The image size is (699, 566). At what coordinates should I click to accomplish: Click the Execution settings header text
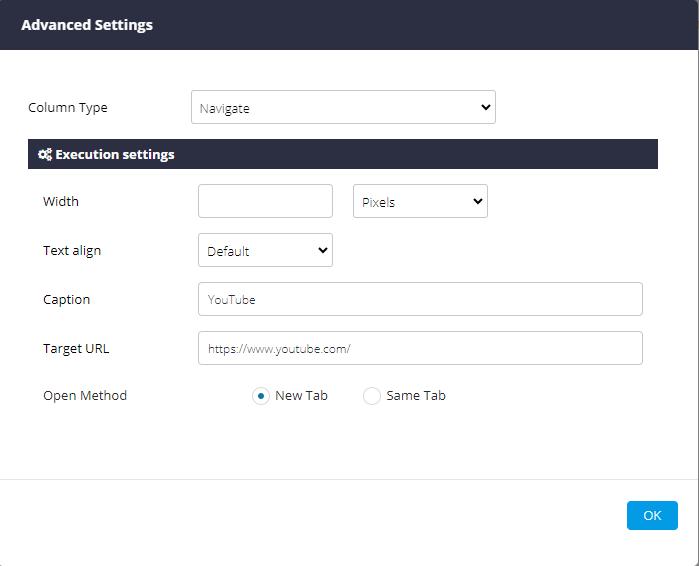click(x=115, y=155)
